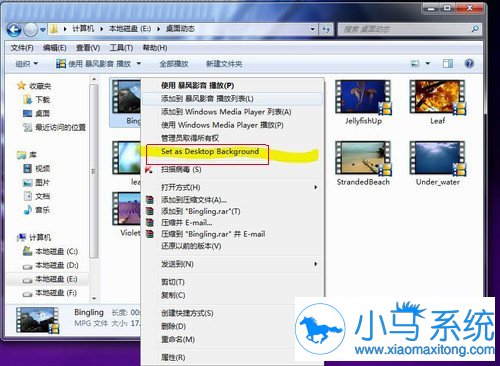This screenshot has width=500, height=366.
Task: Open the view options dropdown arrow
Action: click(427, 64)
